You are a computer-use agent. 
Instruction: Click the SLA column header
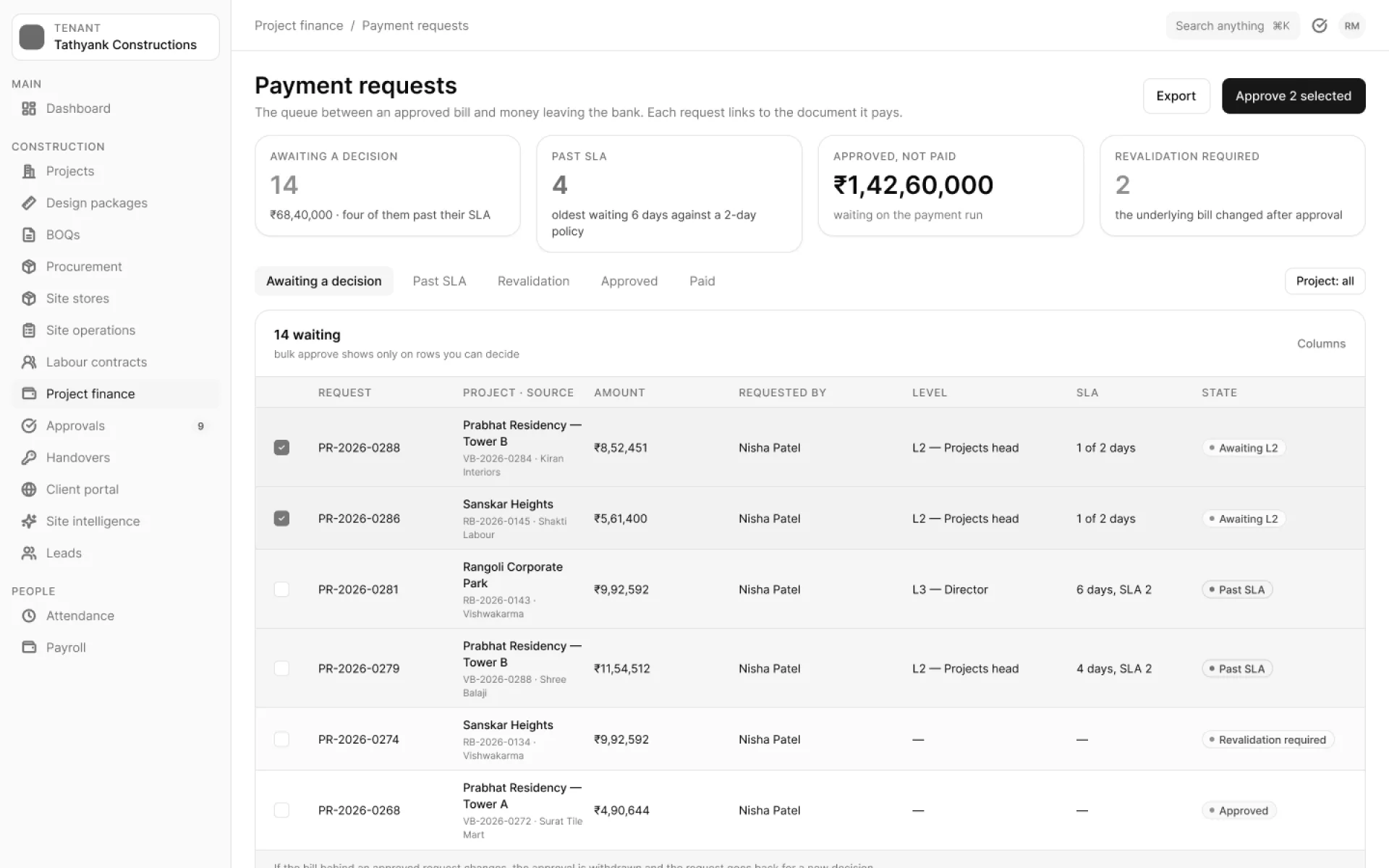click(x=1087, y=393)
